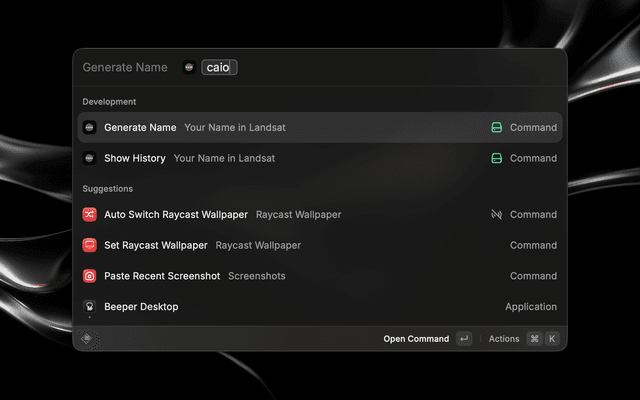Choose Set Raycast Wallpaper suggestion

pos(320,245)
